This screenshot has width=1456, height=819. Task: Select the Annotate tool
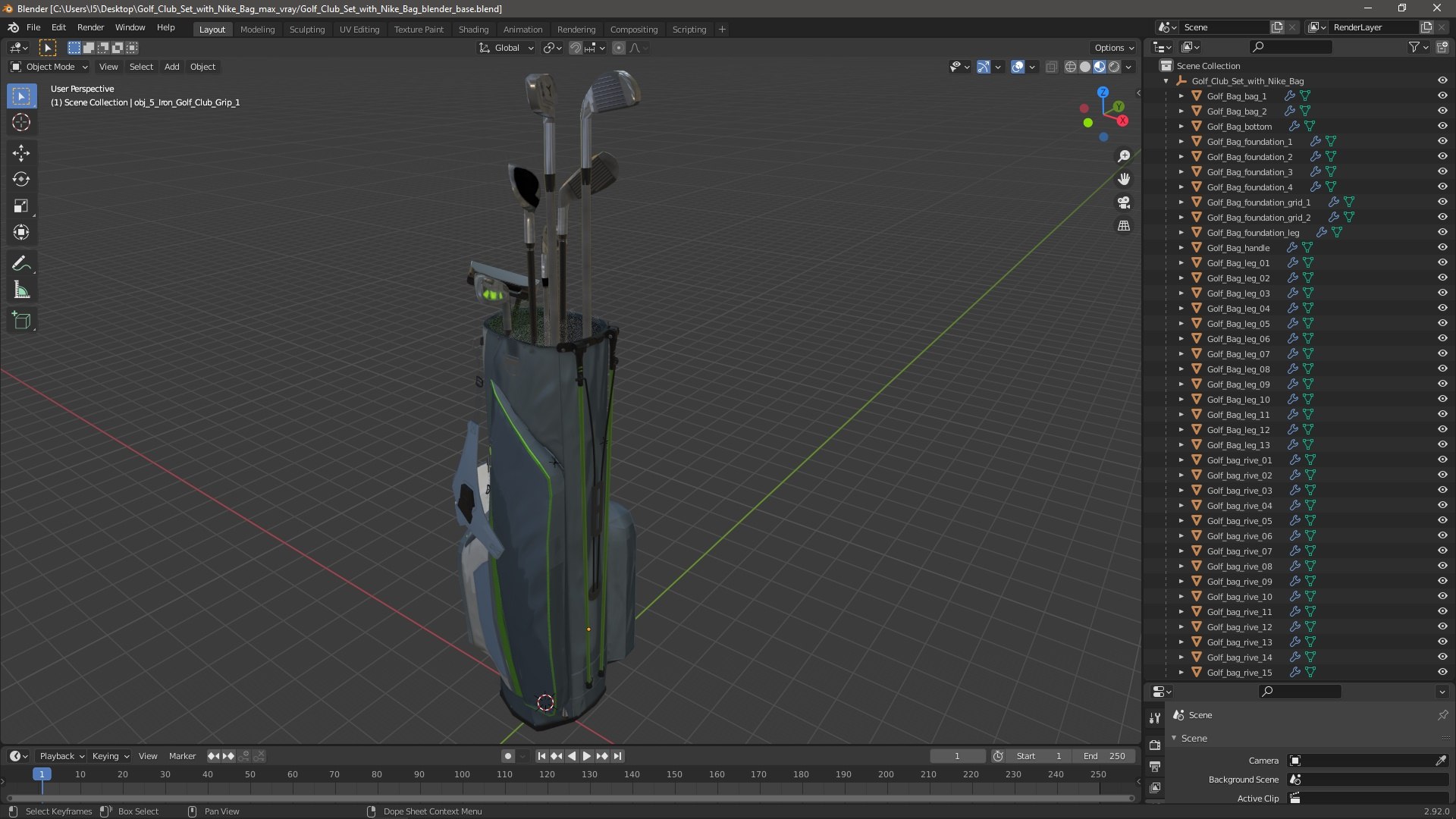click(21, 264)
